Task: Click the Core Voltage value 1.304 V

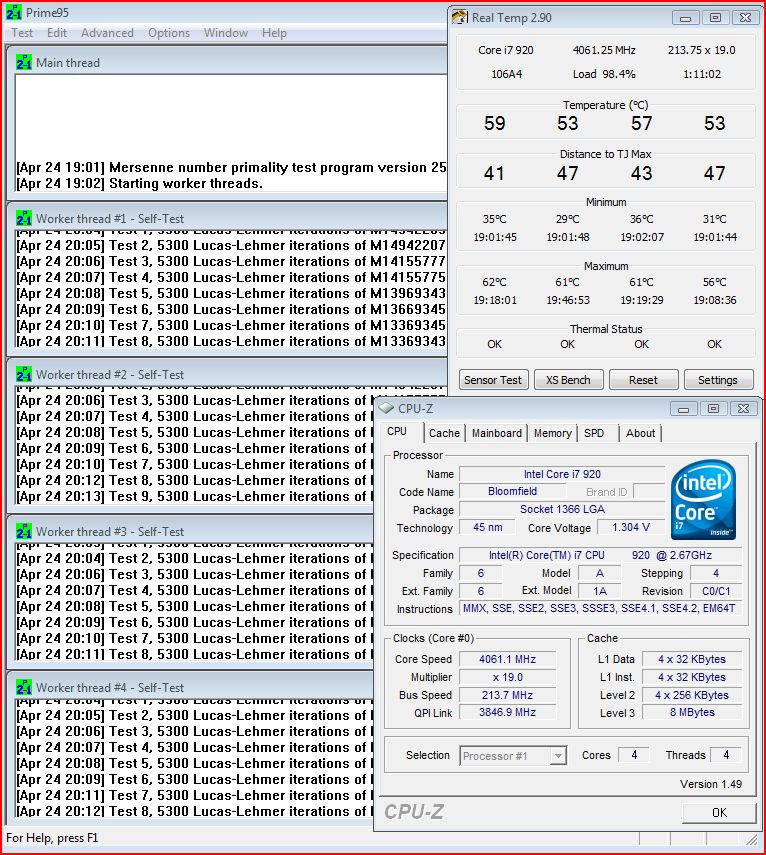Action: (x=631, y=527)
